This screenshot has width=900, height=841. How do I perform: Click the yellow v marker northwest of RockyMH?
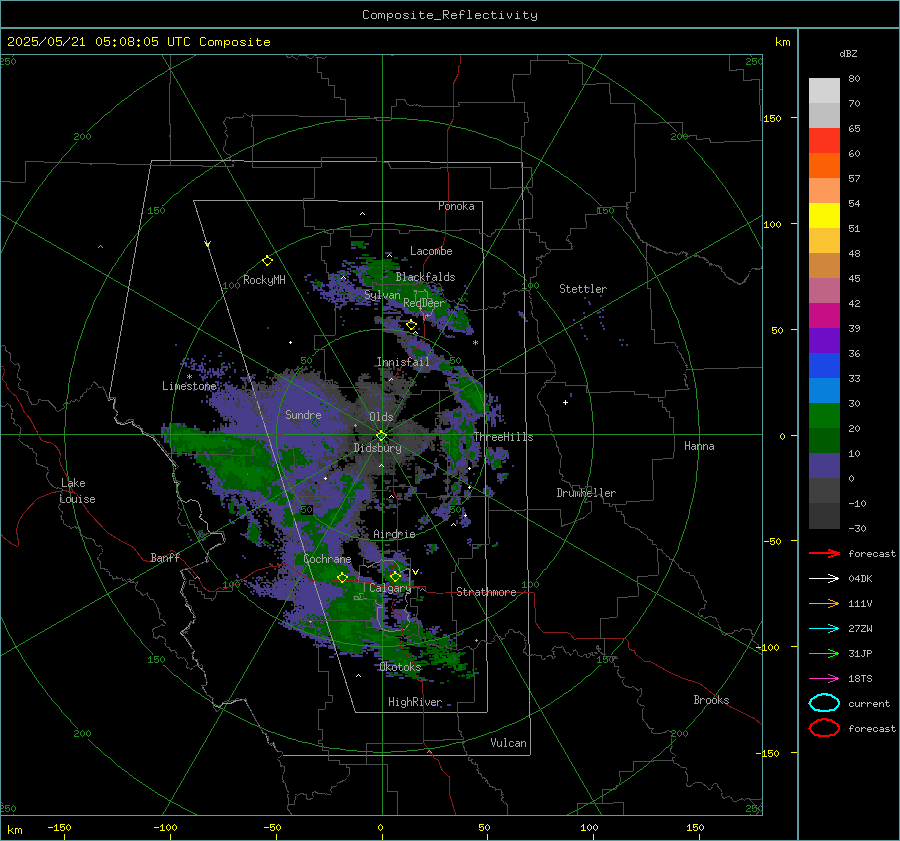pos(208,244)
